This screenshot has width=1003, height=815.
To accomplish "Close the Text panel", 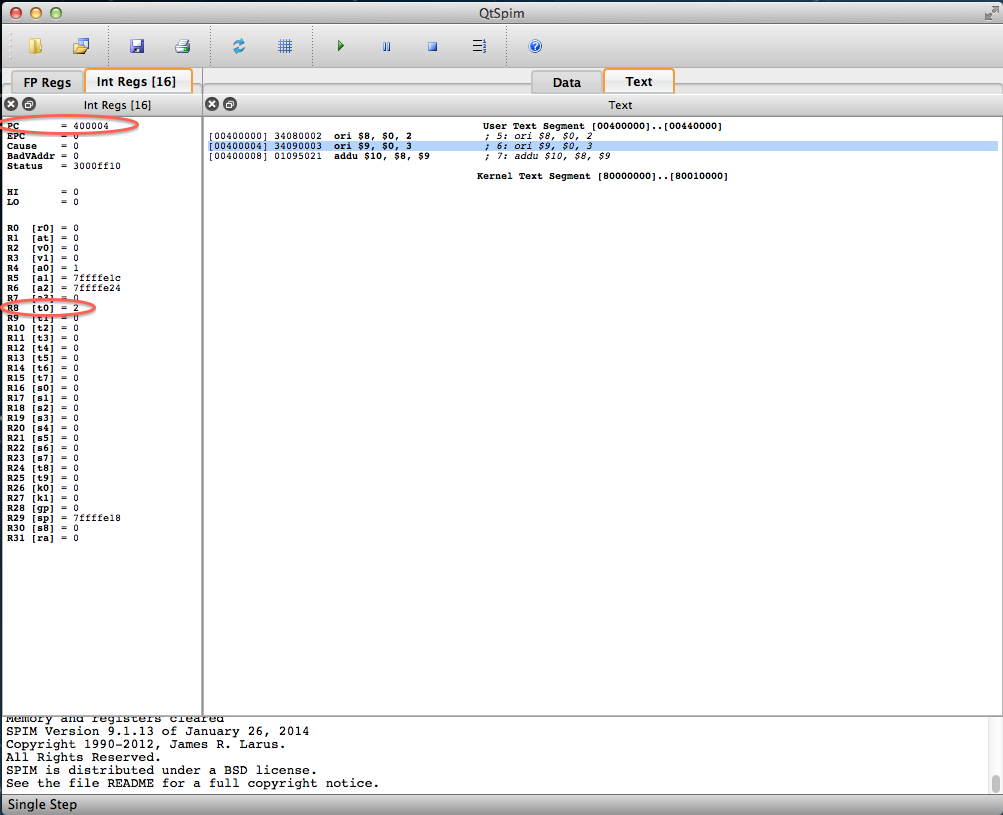I will pyautogui.click(x=211, y=104).
